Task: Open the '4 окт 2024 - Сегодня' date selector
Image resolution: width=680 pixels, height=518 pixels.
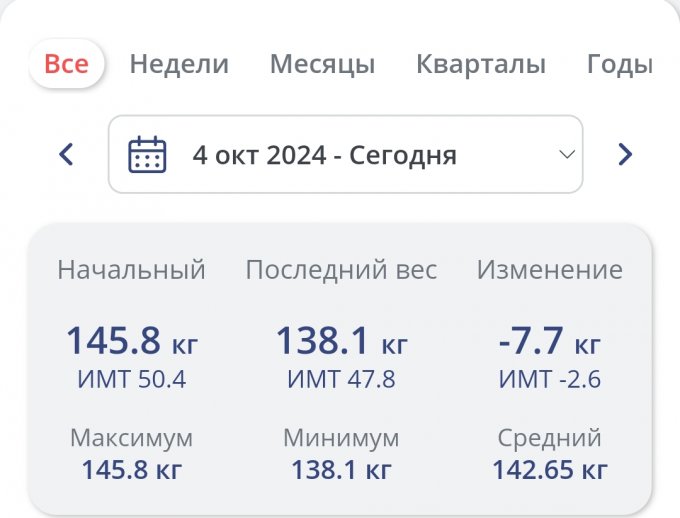Action: 325,155
